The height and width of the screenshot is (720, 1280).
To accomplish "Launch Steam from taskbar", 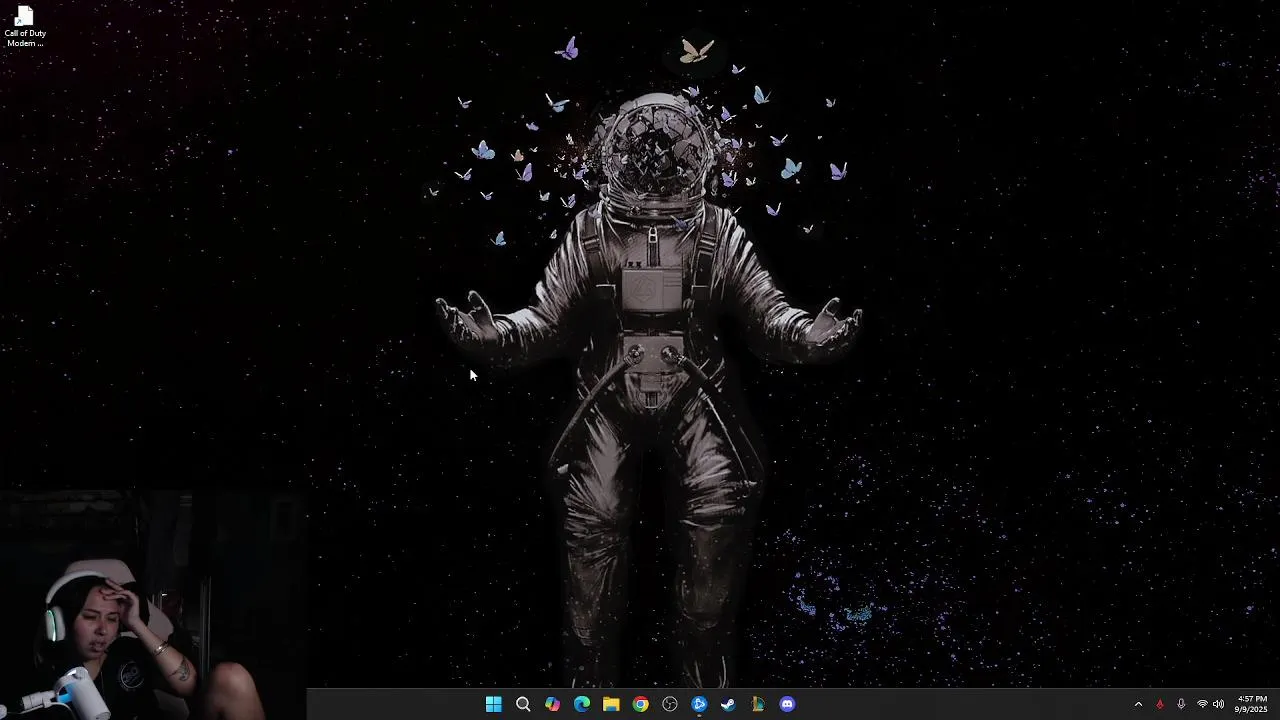I will click(728, 704).
